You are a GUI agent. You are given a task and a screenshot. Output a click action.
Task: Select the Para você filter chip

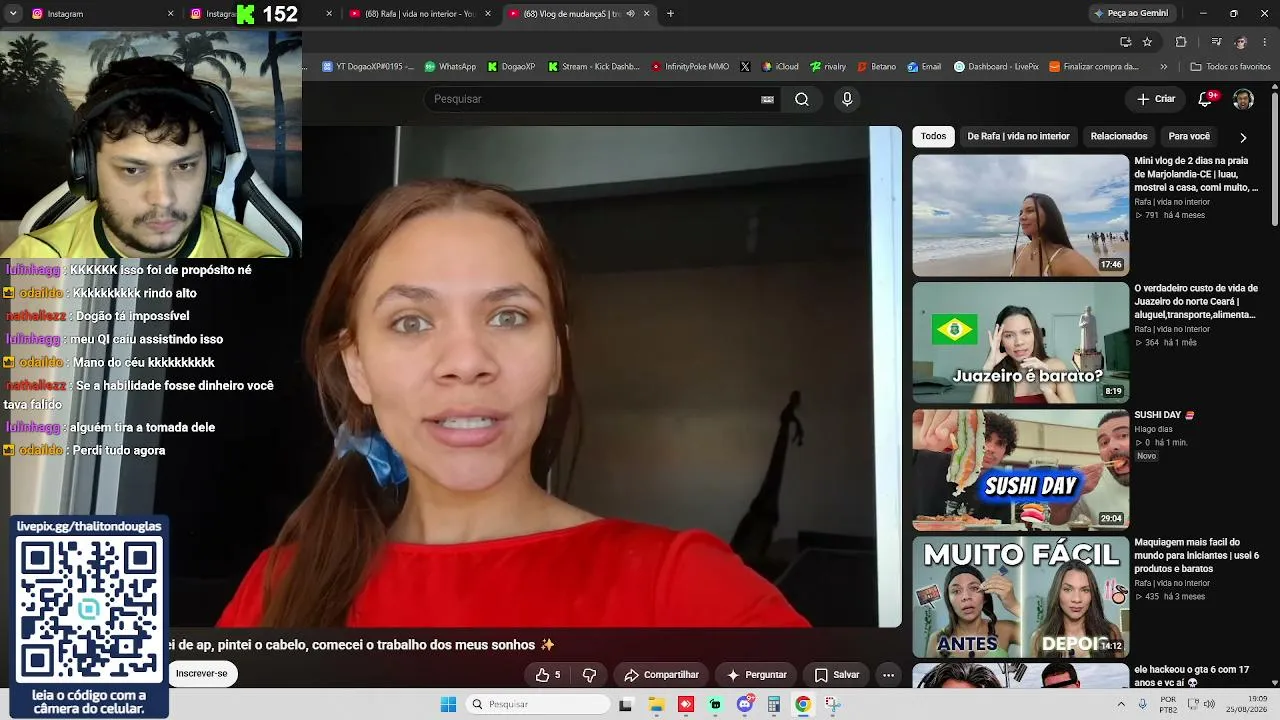[x=1189, y=136]
